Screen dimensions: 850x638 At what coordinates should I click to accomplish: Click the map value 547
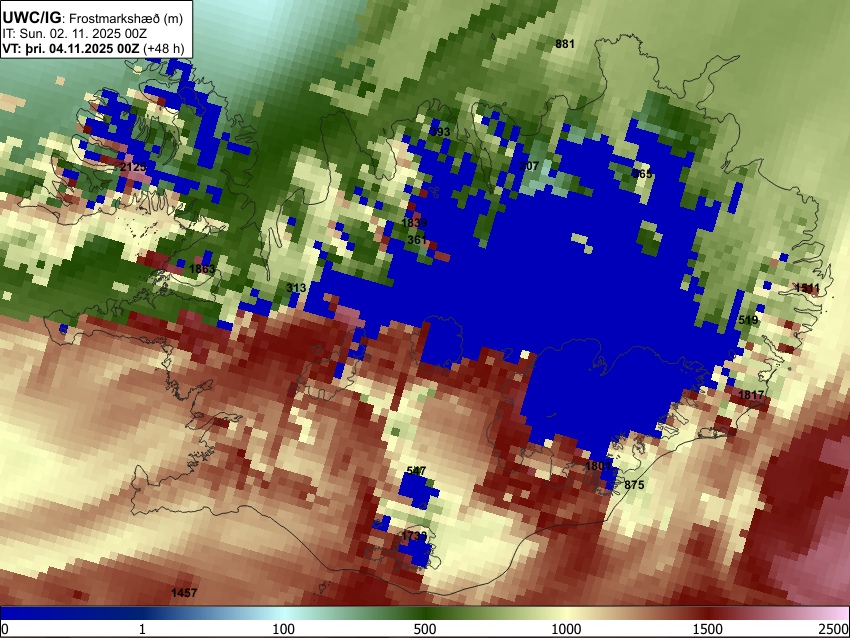(416, 471)
